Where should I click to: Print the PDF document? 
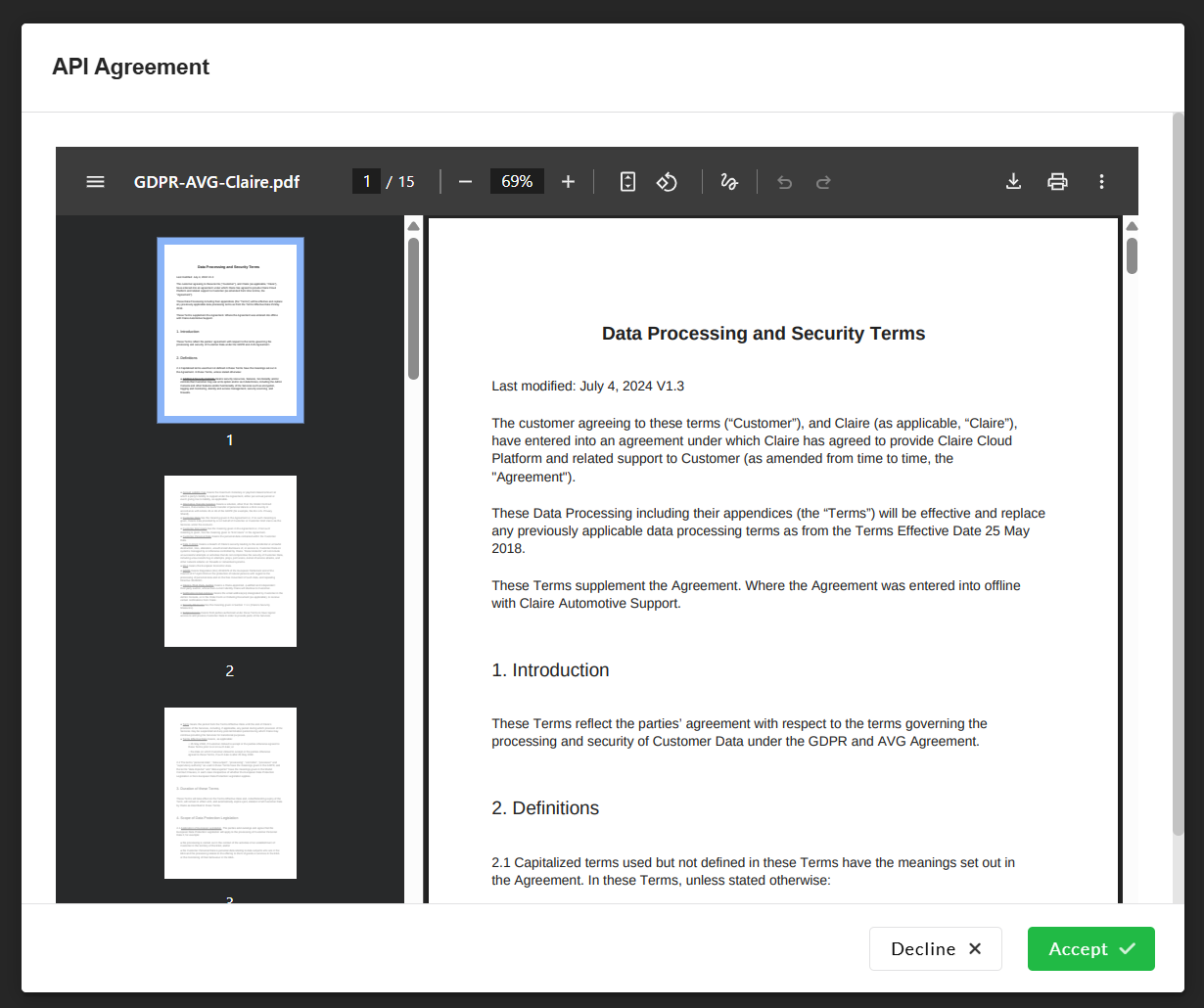(x=1057, y=182)
